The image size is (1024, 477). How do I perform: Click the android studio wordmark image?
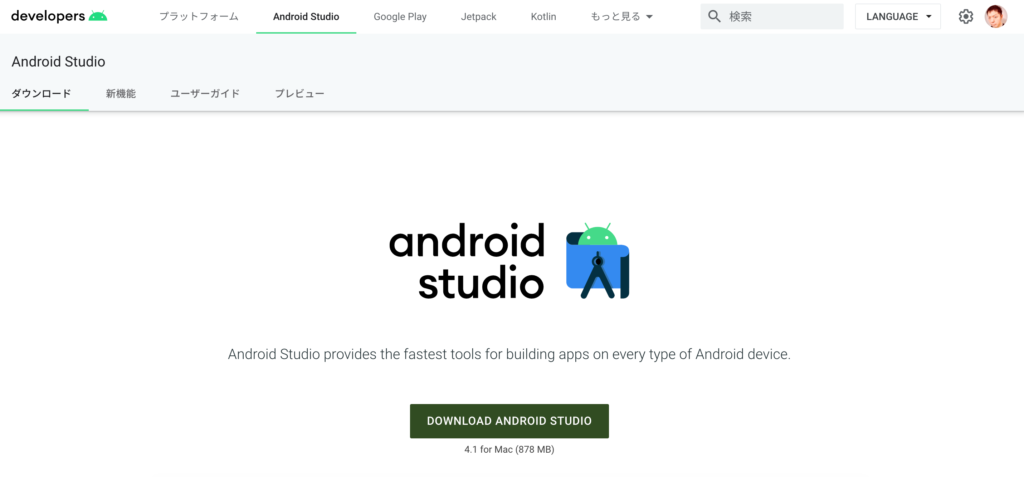pyautogui.click(x=467, y=261)
